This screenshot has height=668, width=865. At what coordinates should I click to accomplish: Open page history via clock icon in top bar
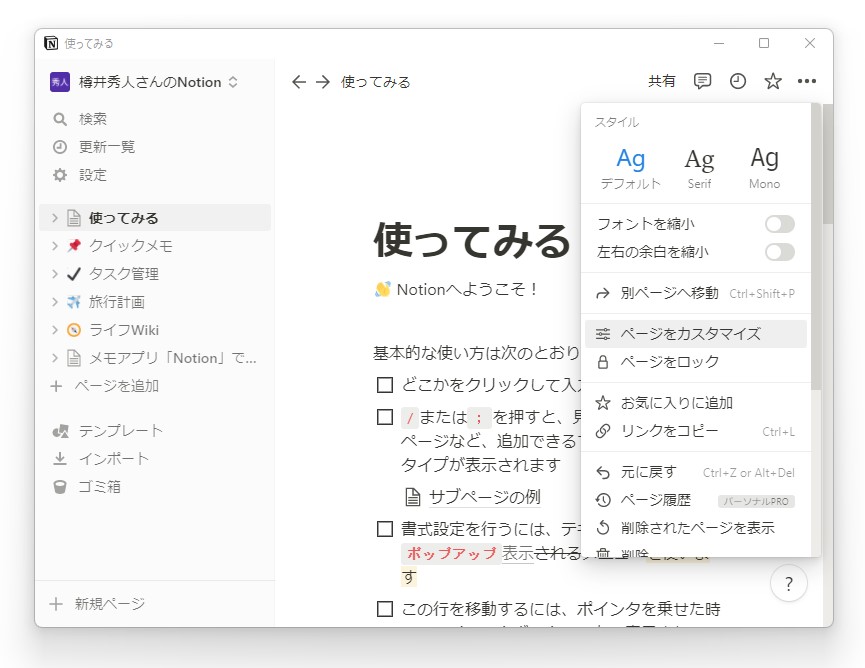pos(737,81)
